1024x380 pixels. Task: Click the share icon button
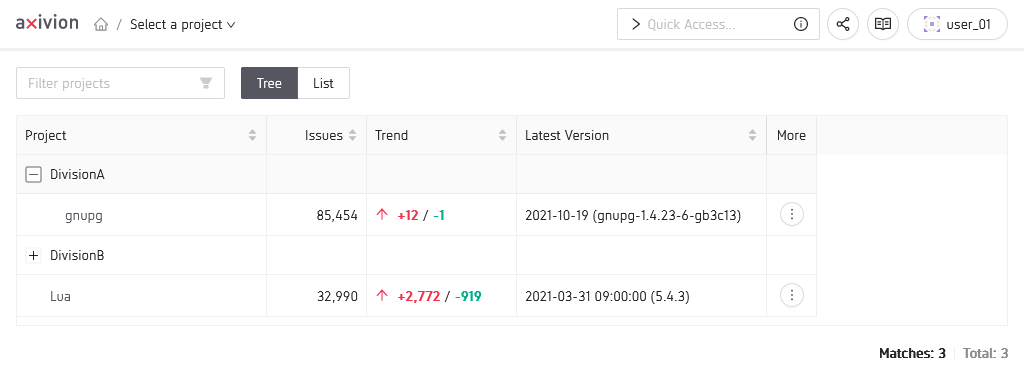(843, 25)
